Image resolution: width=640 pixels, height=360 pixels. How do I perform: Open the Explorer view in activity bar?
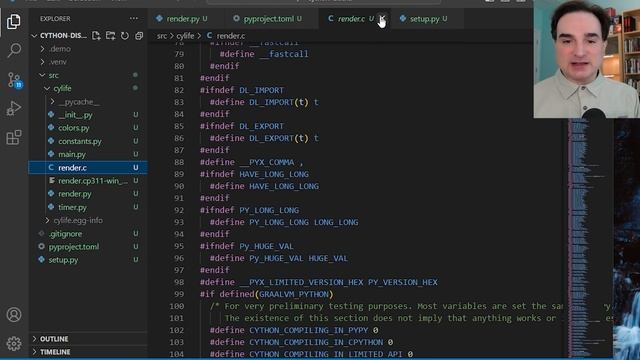(x=14, y=21)
